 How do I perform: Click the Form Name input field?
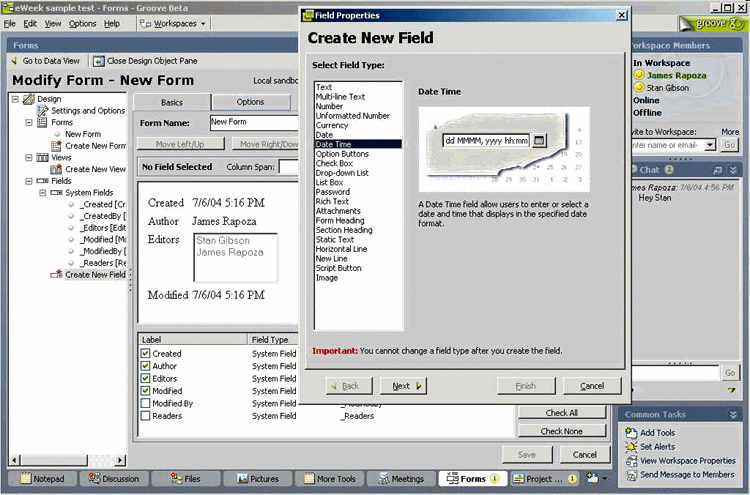tap(254, 122)
